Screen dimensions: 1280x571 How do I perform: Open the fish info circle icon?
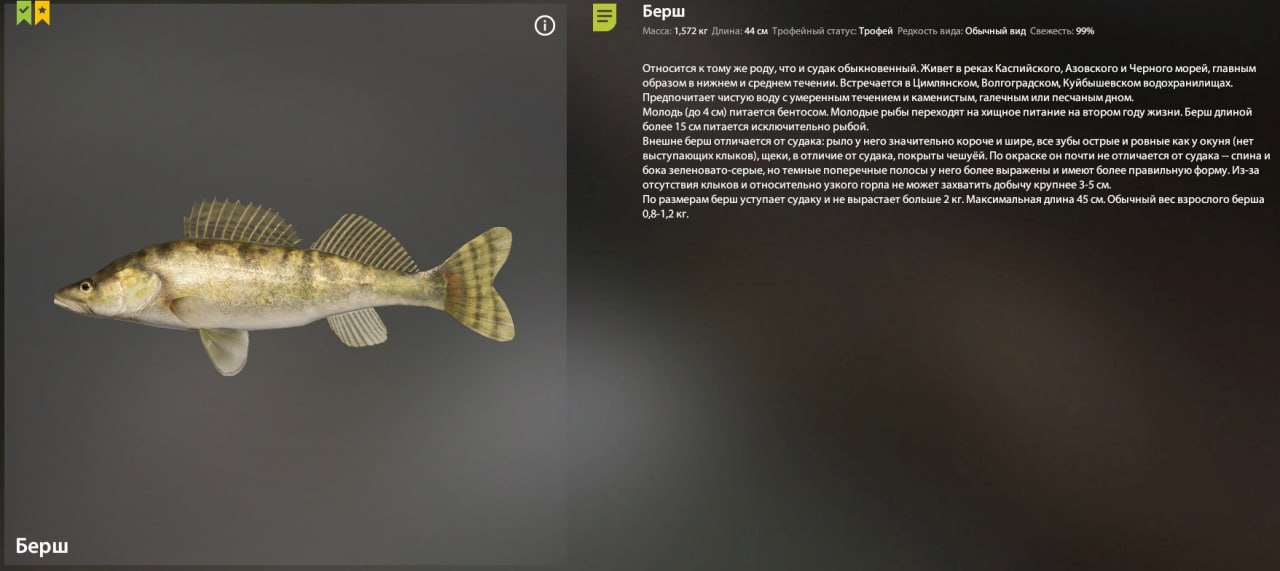[545, 26]
